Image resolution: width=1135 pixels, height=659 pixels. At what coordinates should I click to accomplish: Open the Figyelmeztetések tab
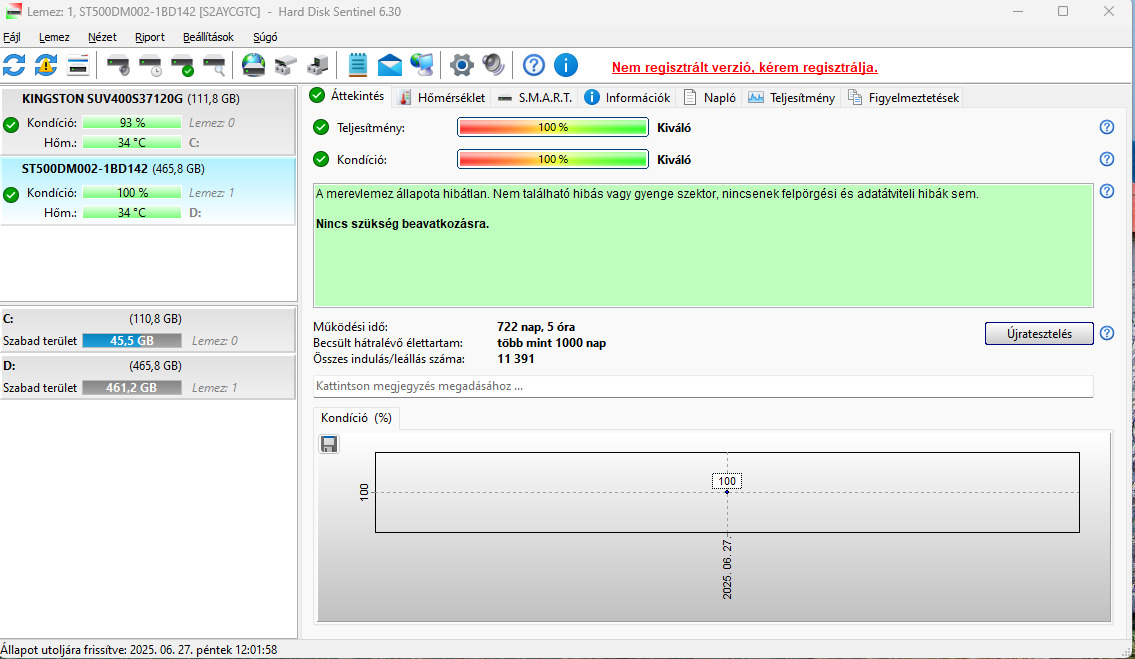903,98
